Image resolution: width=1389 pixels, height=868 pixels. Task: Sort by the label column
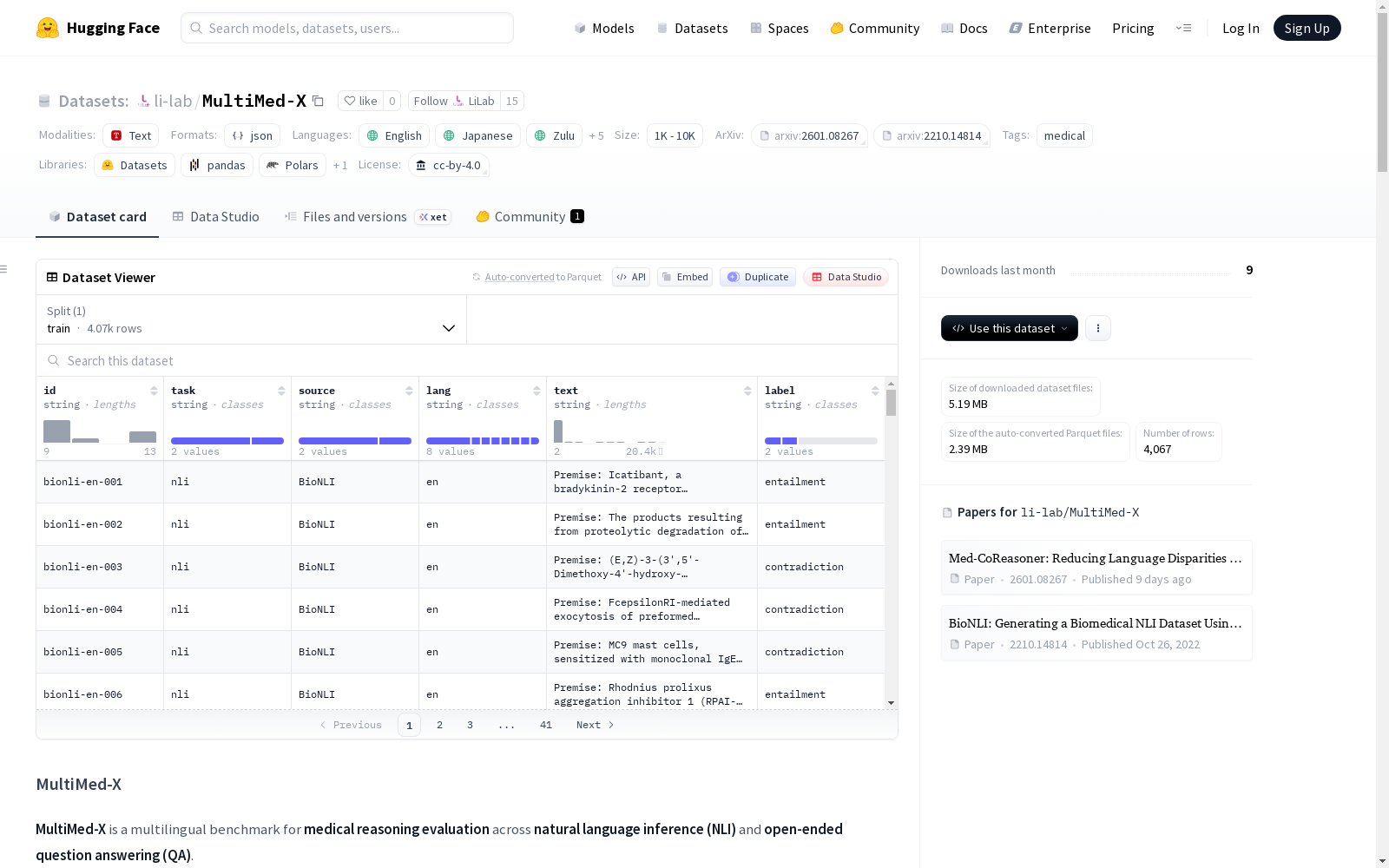coord(875,391)
